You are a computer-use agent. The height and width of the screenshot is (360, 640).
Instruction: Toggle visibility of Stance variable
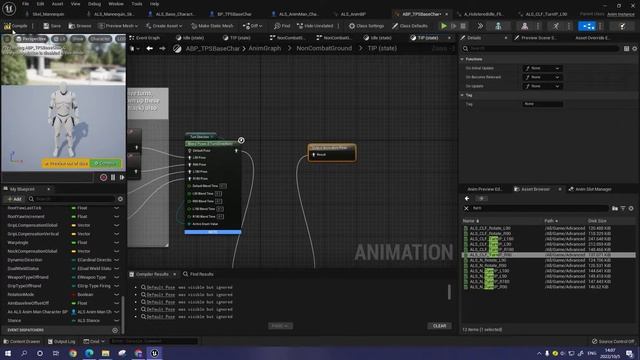coord(116,321)
